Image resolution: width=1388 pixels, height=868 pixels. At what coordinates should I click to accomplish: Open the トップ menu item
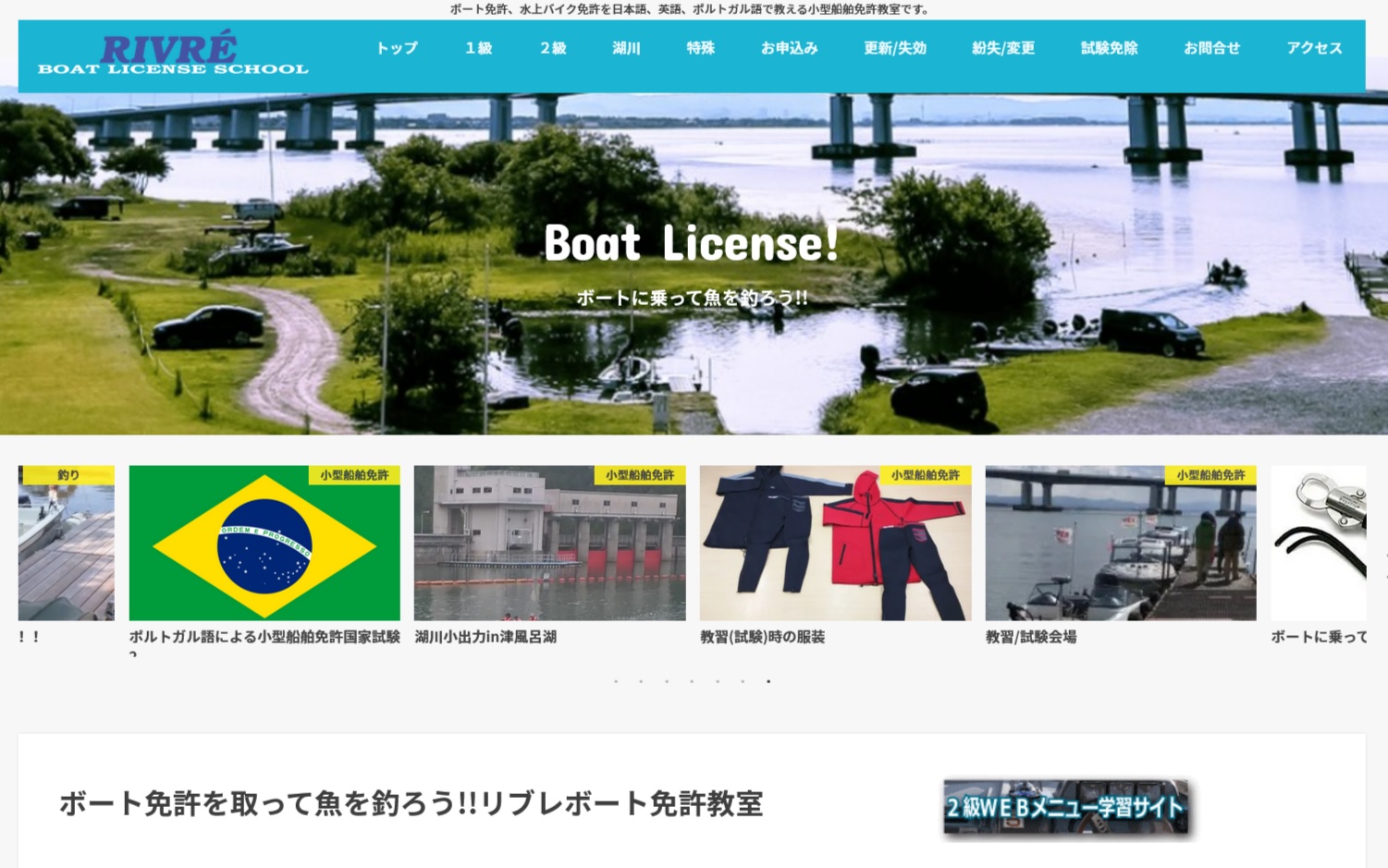pyautogui.click(x=397, y=48)
